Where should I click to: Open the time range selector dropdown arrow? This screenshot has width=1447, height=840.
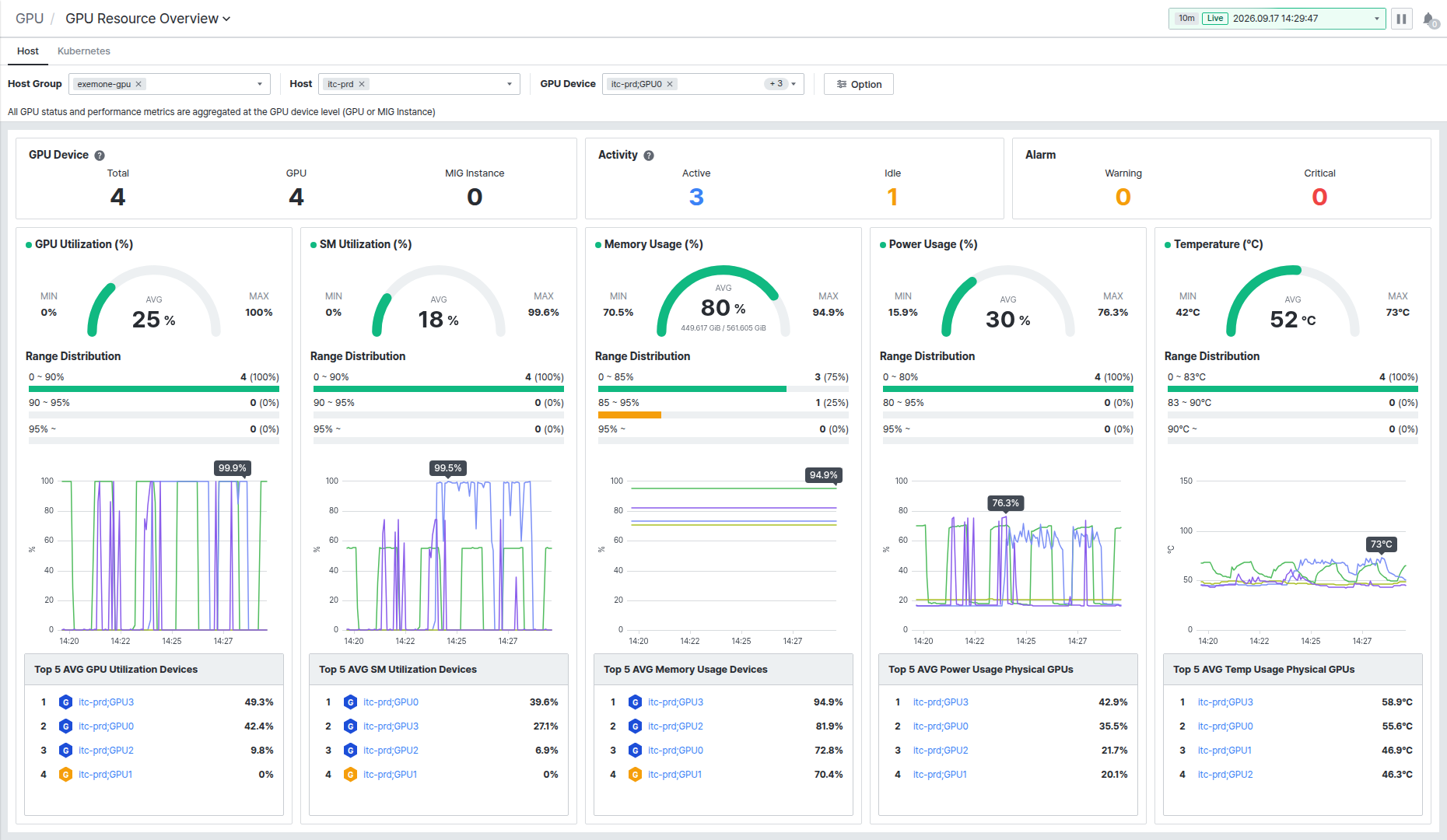click(x=1376, y=19)
